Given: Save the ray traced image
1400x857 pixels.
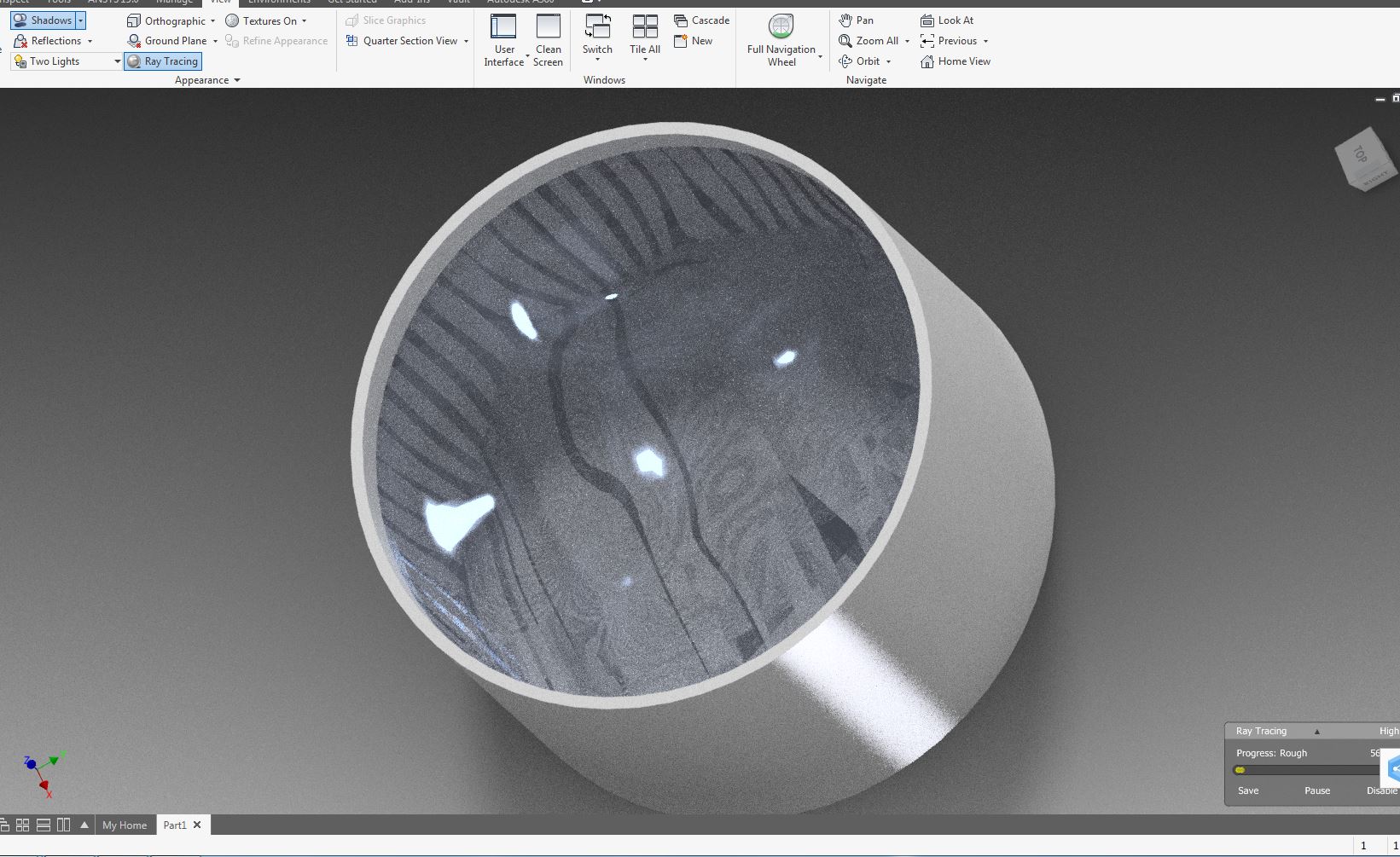Looking at the screenshot, I should pyautogui.click(x=1247, y=790).
